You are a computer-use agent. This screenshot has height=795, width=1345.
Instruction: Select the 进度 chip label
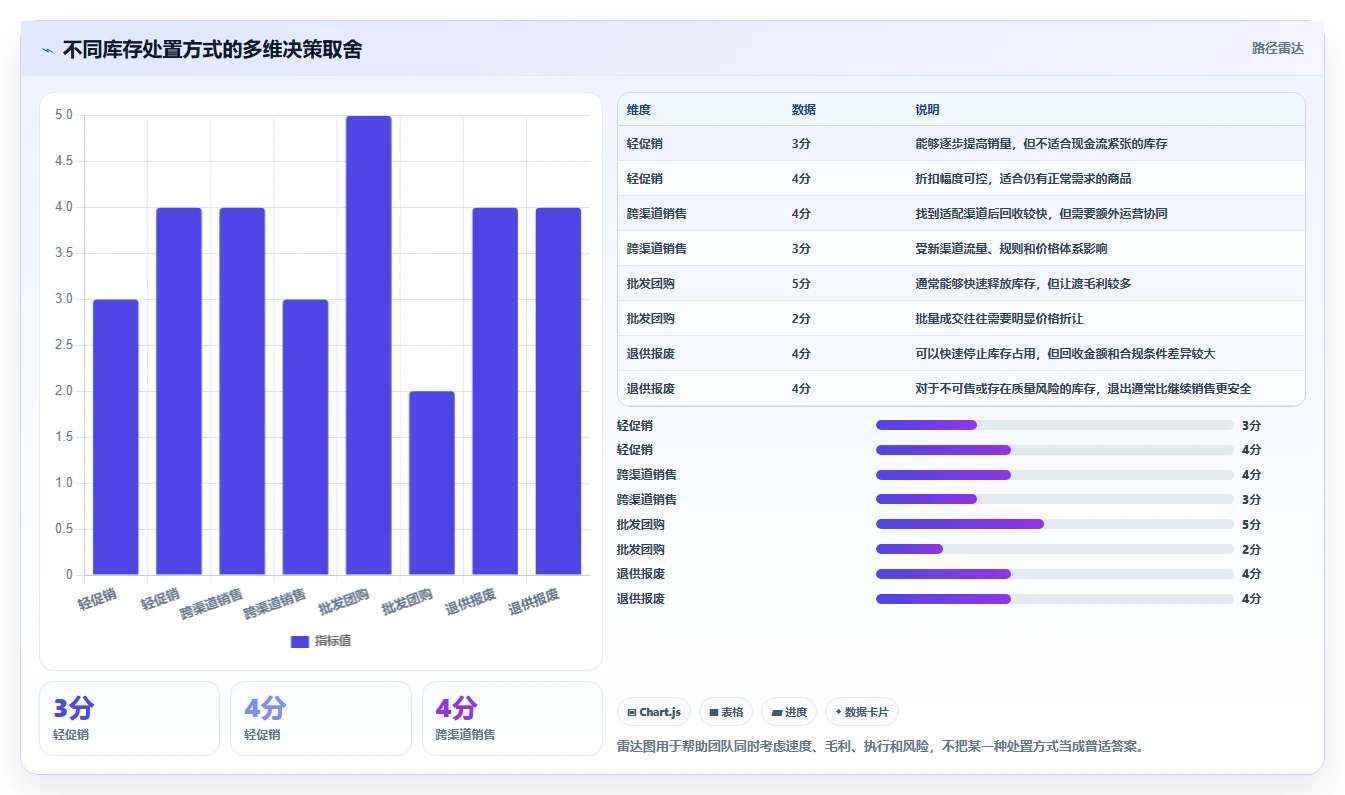[x=796, y=712]
